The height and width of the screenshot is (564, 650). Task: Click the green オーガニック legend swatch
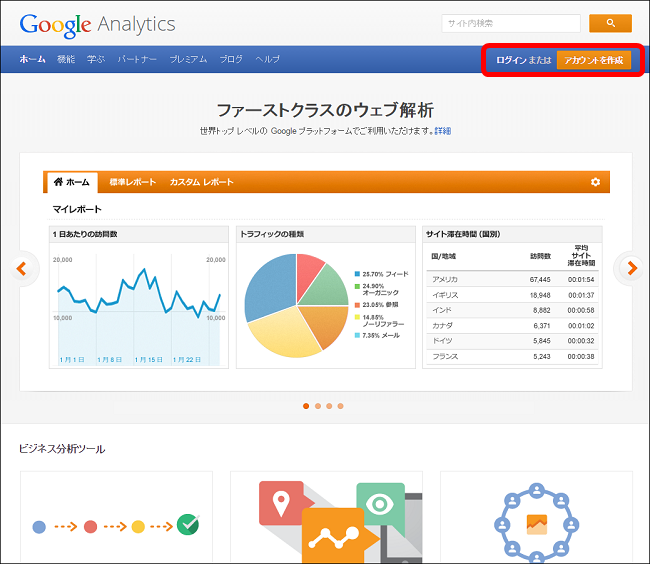coord(357,286)
